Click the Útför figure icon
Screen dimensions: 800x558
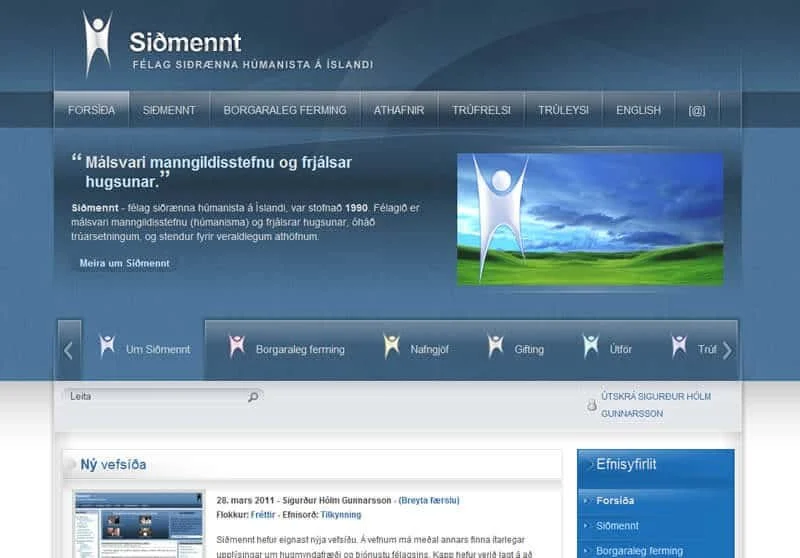591,346
